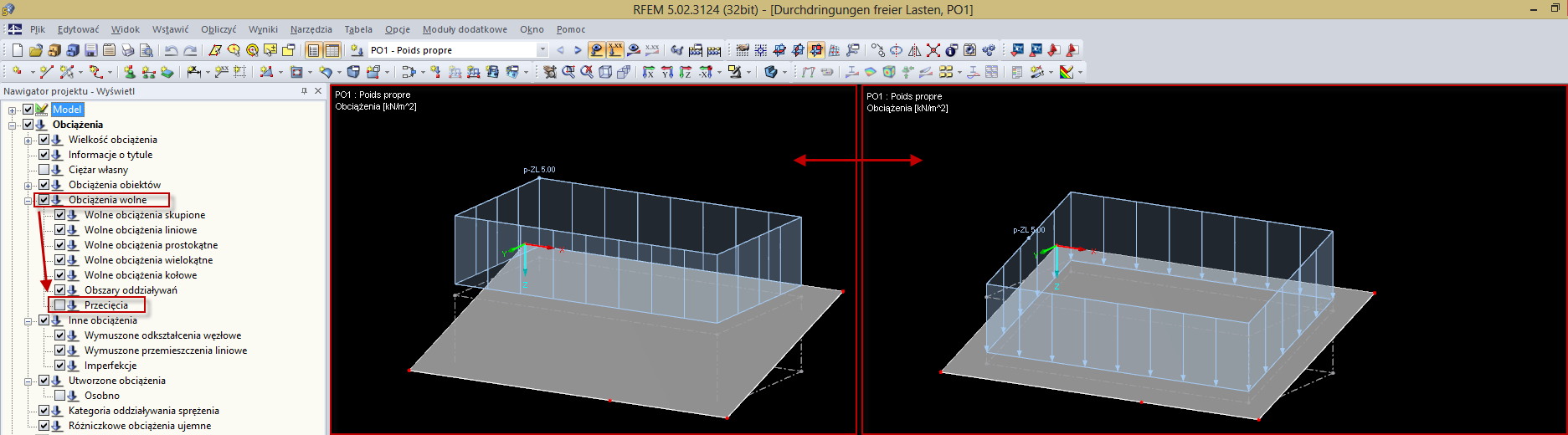
Task: Toggle Wolne obciążenia kołowe checkbox
Action: pos(60,275)
